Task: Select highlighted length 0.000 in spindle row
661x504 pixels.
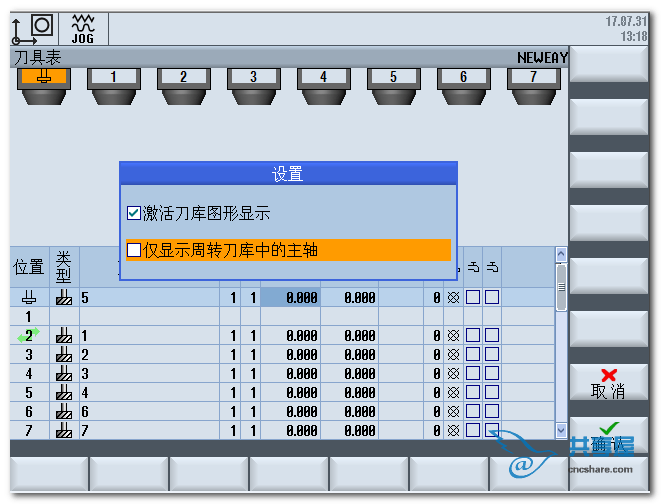Action: 290,298
